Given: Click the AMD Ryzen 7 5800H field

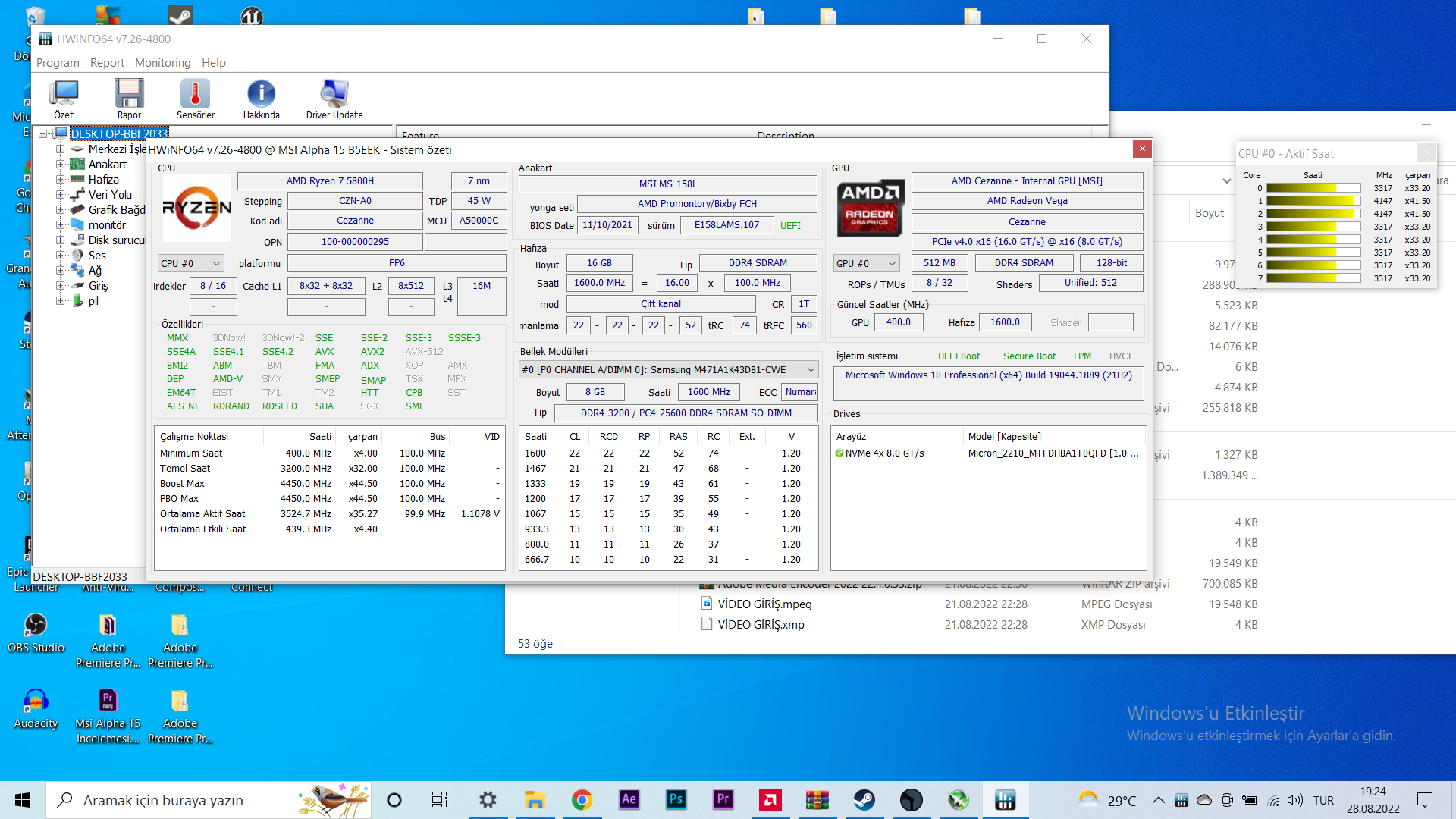Looking at the screenshot, I should point(330,180).
